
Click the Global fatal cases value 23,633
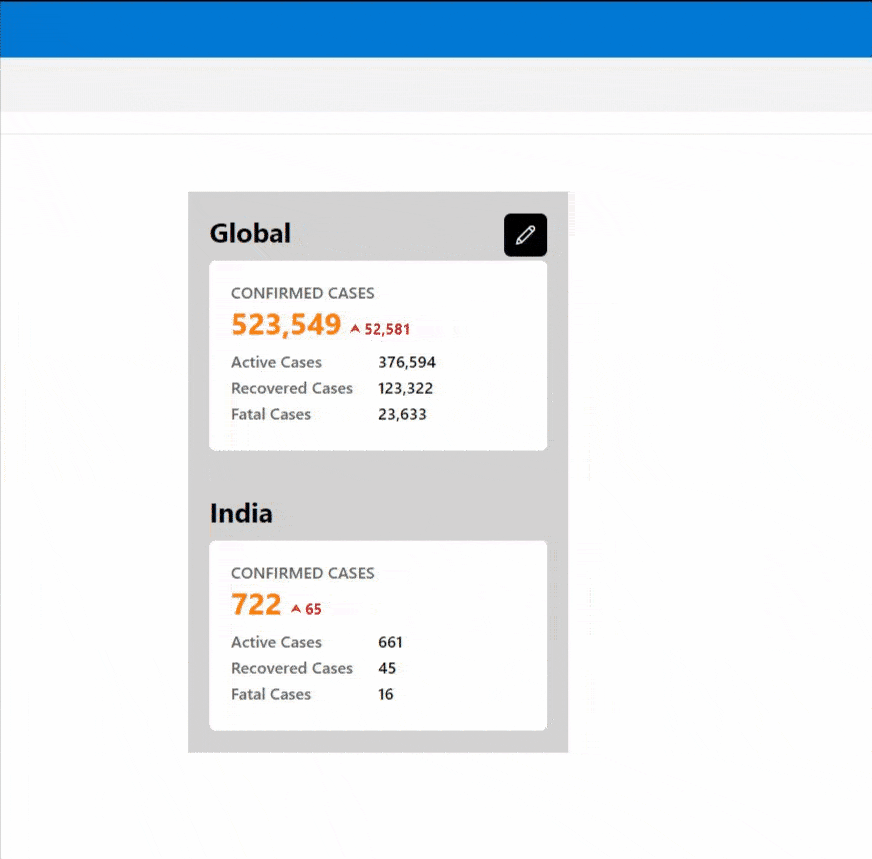point(402,415)
